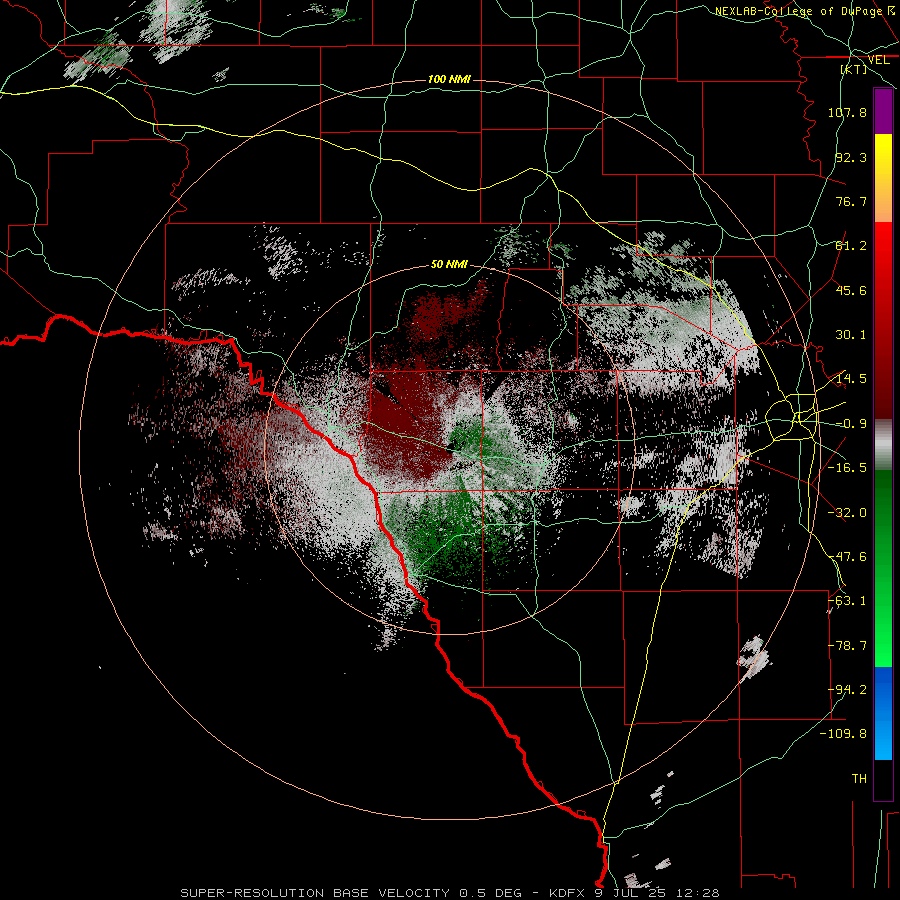Click the purple segment of the color bar
Viewport: 900px width, 900px height.
883,111
